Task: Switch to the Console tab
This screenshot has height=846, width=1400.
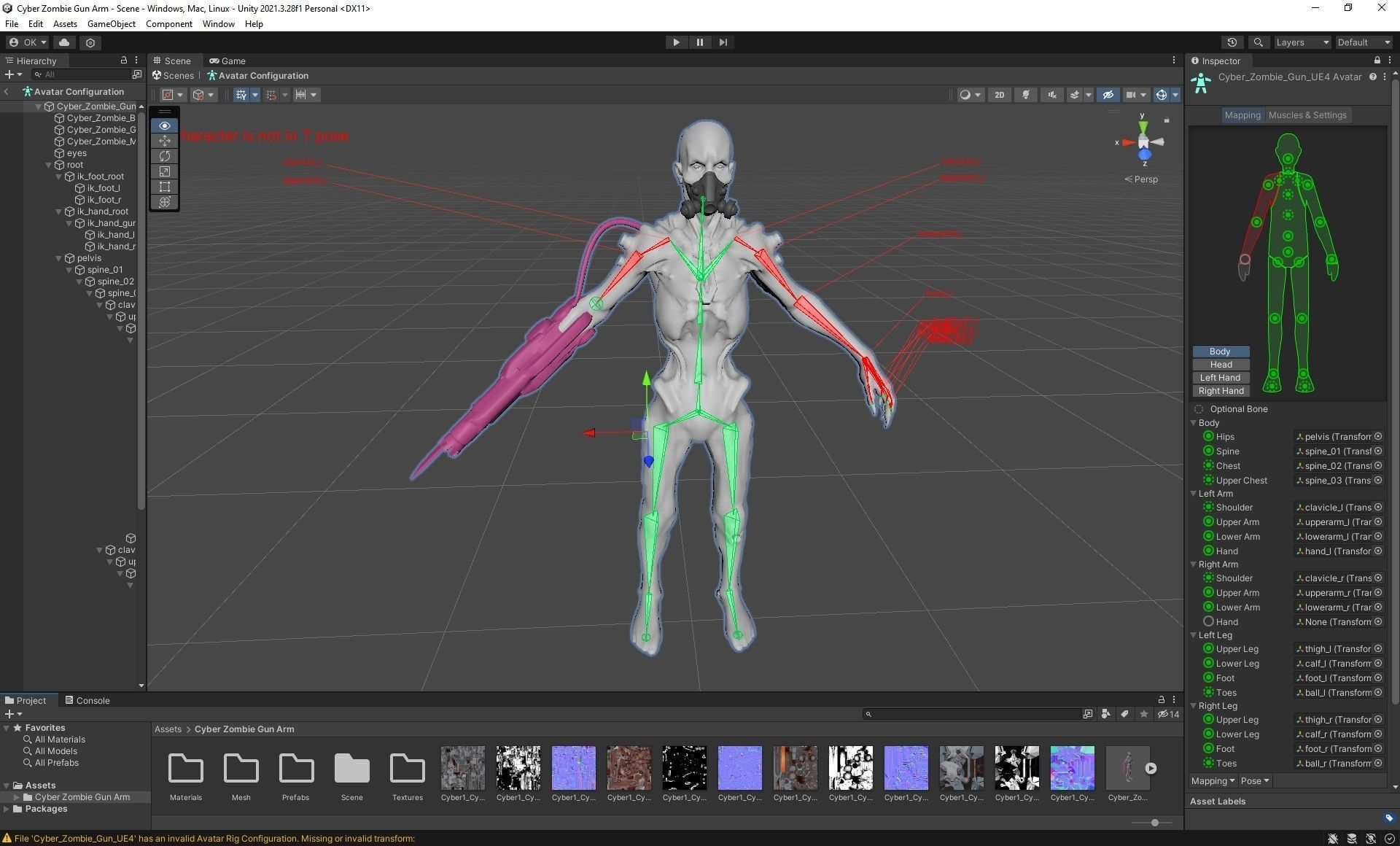Action: click(x=87, y=700)
